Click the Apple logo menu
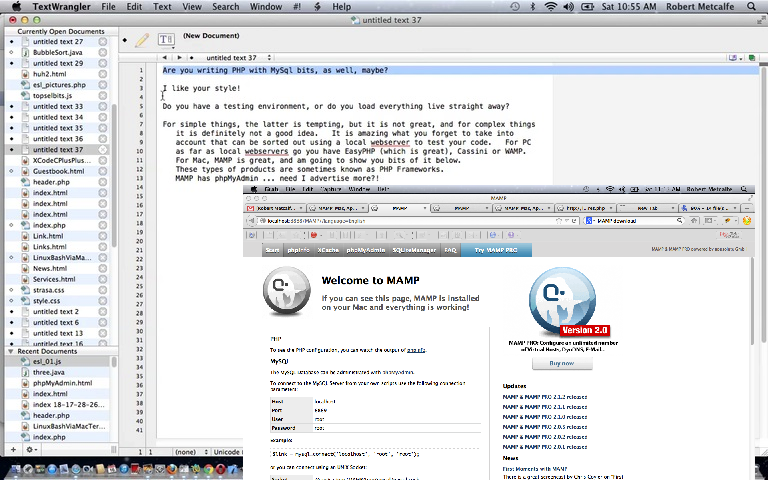The image size is (768, 480). point(16,6)
